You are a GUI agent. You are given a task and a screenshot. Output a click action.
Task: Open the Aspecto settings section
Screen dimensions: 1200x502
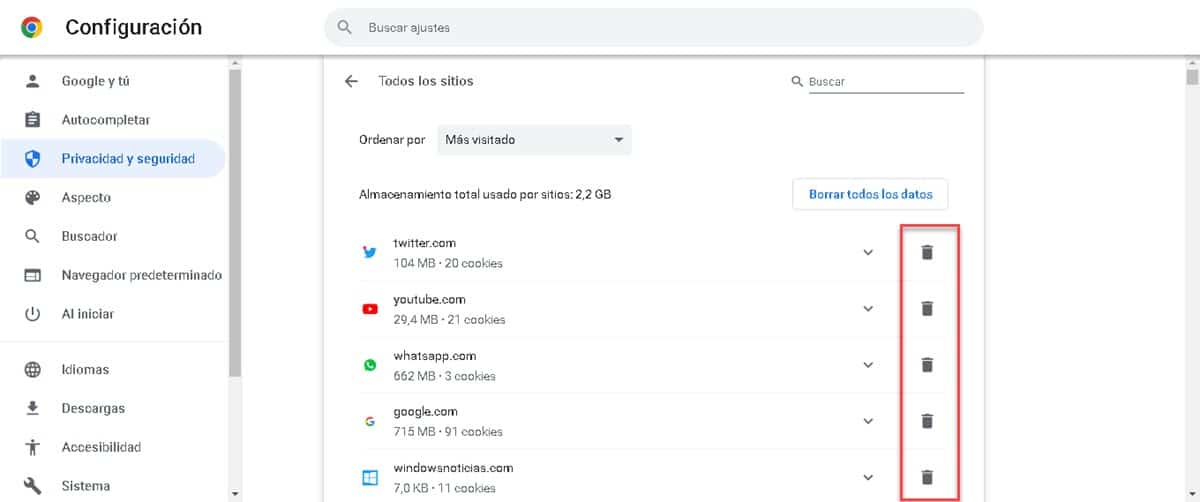[x=86, y=198]
